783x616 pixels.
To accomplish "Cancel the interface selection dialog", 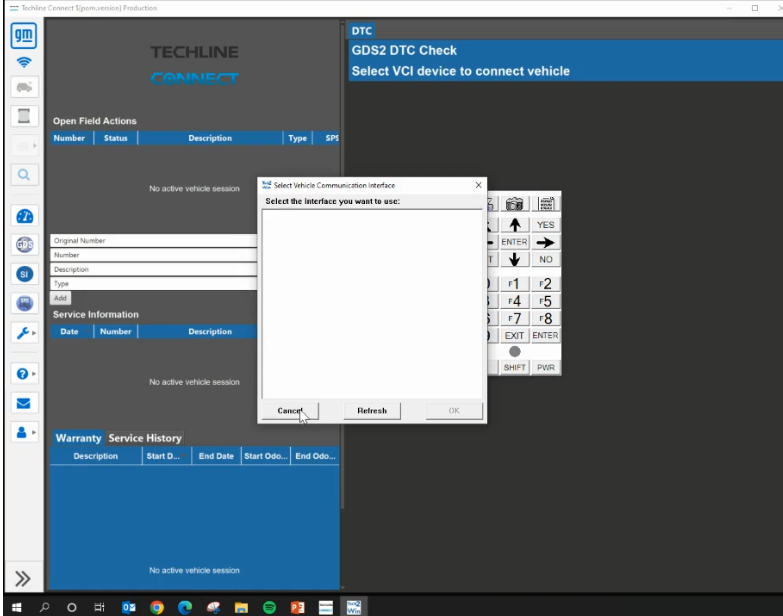I will (290, 411).
